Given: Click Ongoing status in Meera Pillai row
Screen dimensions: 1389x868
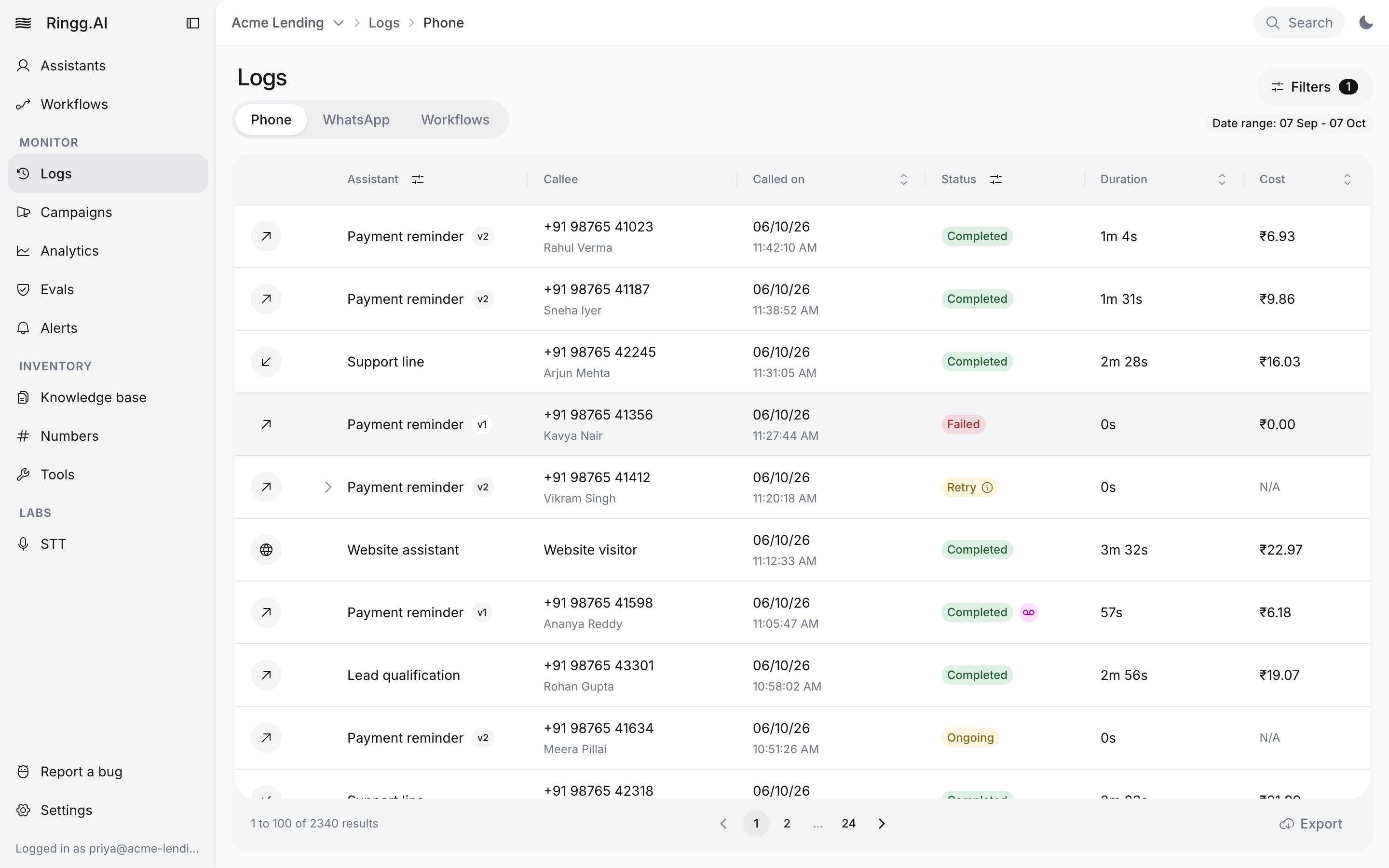Looking at the screenshot, I should click(970, 738).
